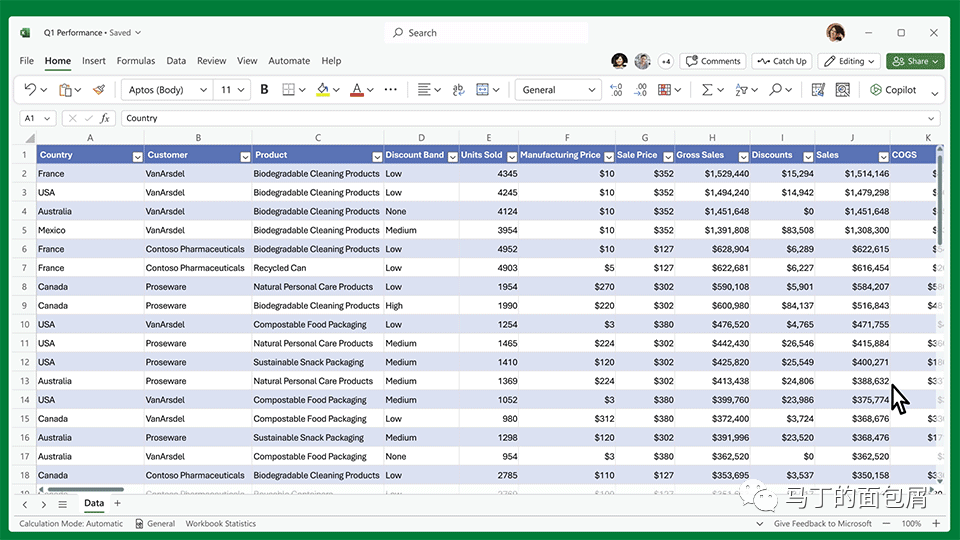Image resolution: width=960 pixels, height=540 pixels.
Task: Apply the Fill Color bucket
Action: tap(323, 90)
